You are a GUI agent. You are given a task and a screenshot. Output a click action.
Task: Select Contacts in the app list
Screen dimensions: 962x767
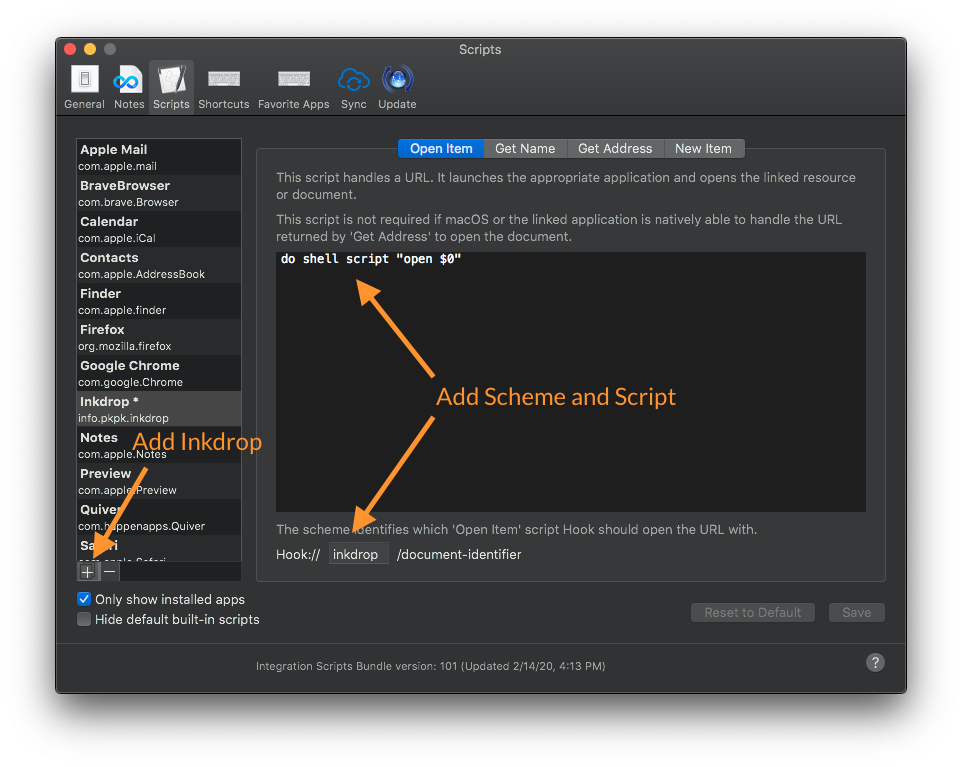click(159, 265)
